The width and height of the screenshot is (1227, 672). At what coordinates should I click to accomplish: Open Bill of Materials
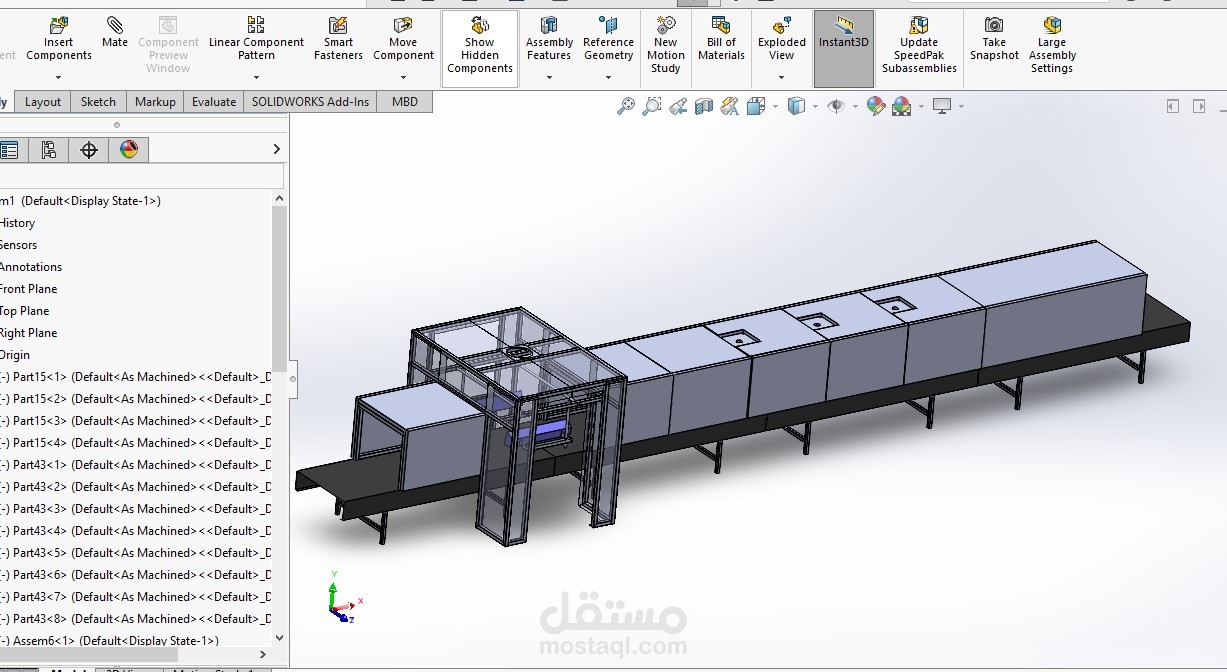click(x=721, y=40)
